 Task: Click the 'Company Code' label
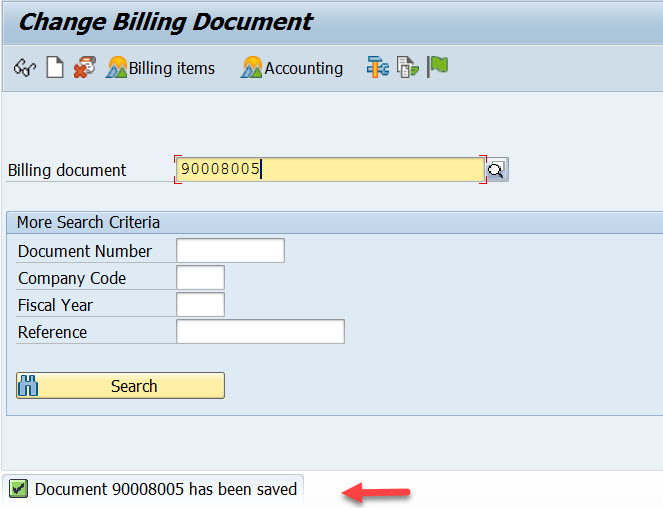(72, 278)
